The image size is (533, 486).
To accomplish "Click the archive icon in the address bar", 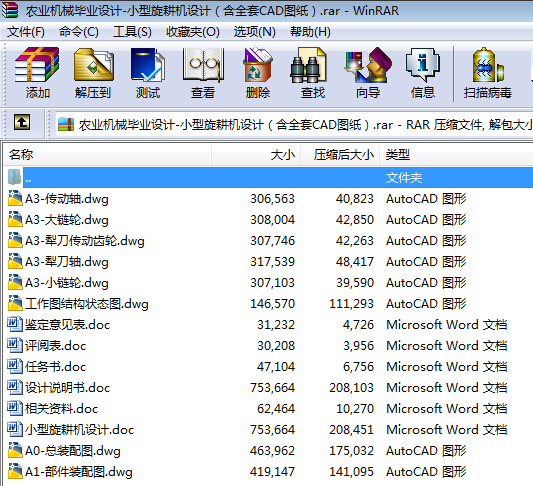I will coord(66,124).
